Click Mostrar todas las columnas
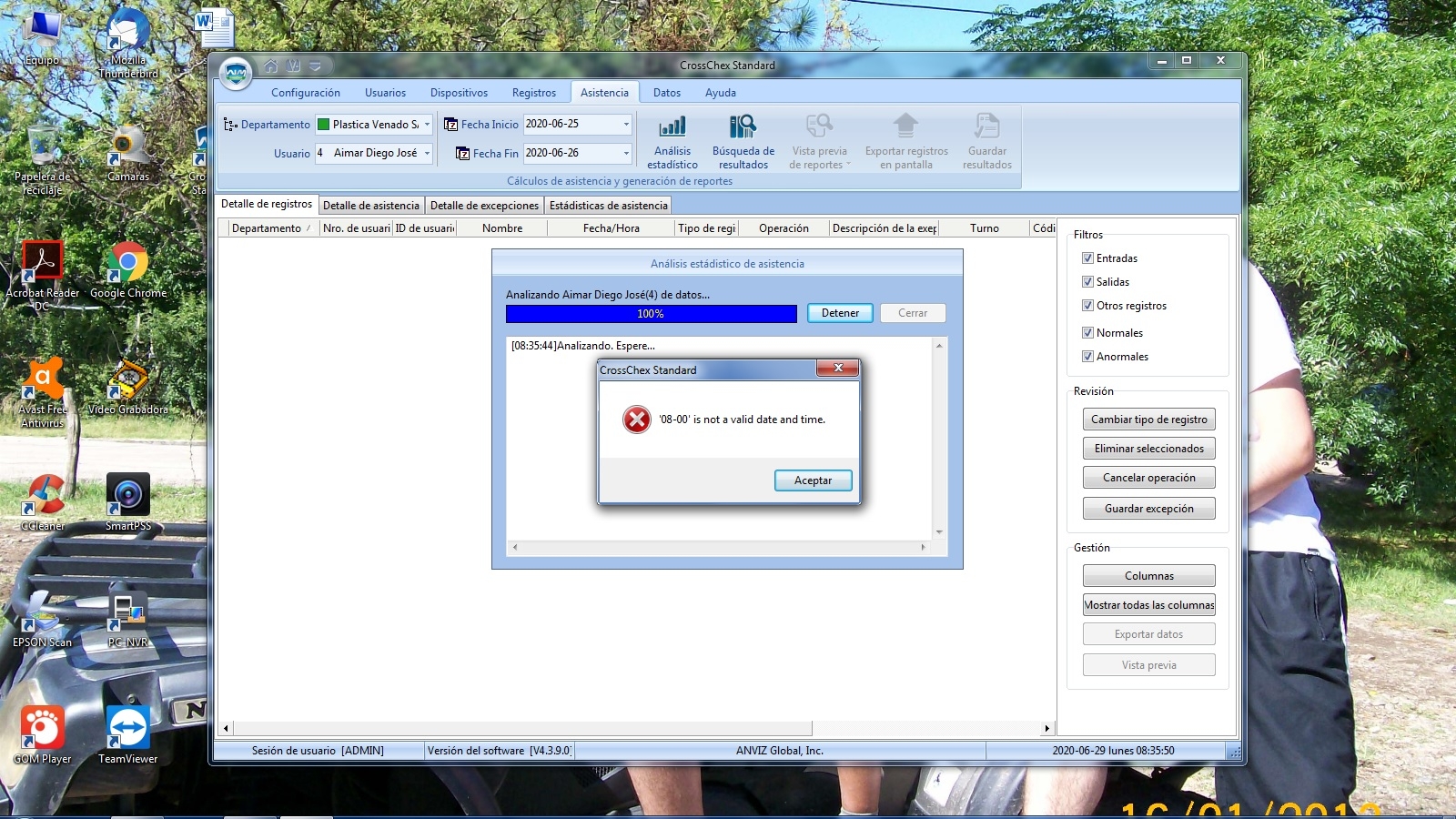The image size is (1456, 819). [1149, 605]
